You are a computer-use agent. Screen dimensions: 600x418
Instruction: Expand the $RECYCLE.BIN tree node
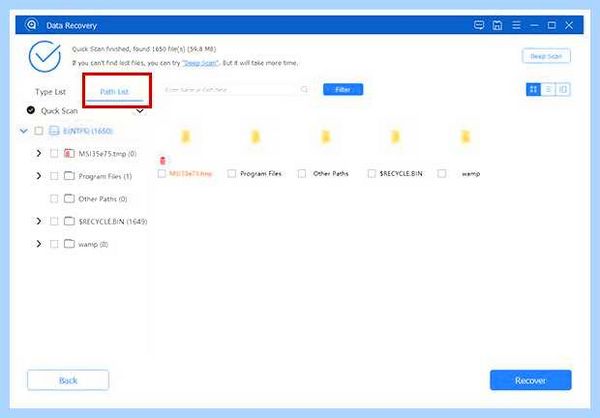39,221
